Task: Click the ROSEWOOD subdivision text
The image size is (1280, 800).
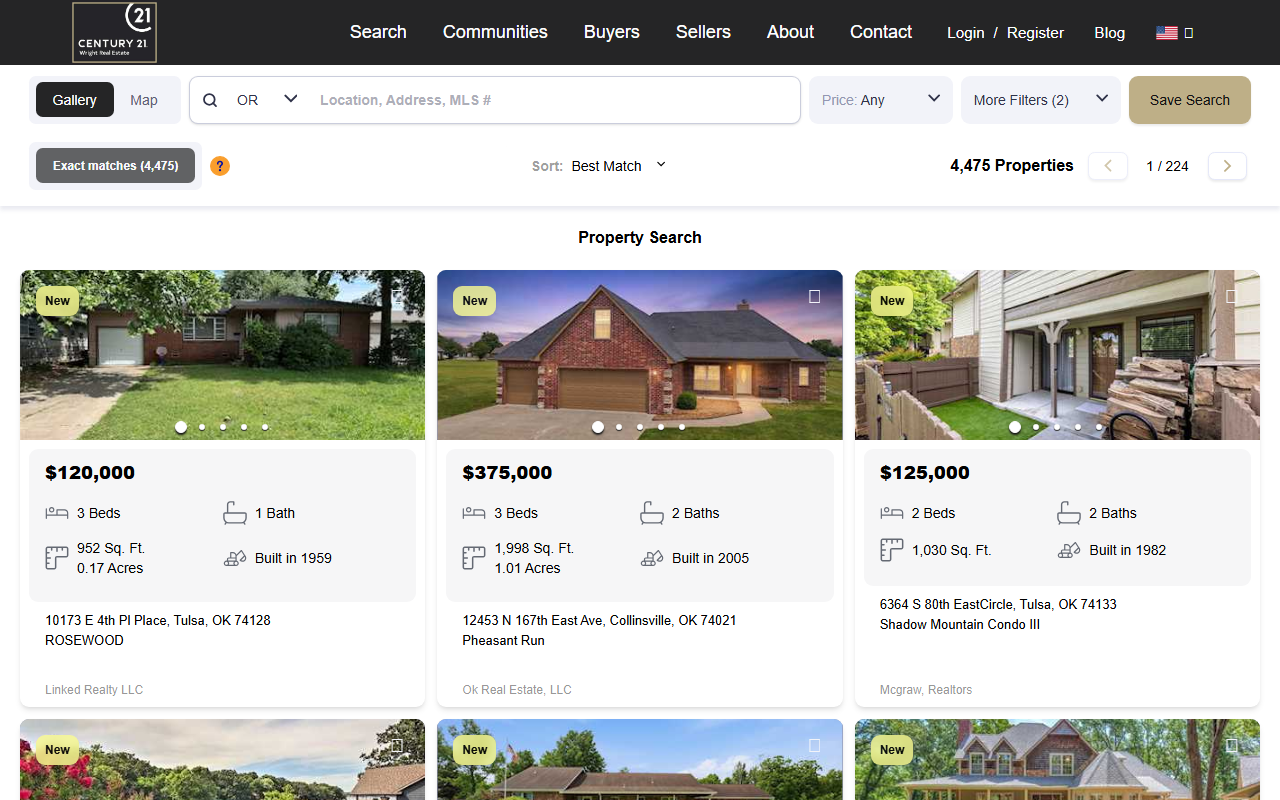Action: coord(85,640)
